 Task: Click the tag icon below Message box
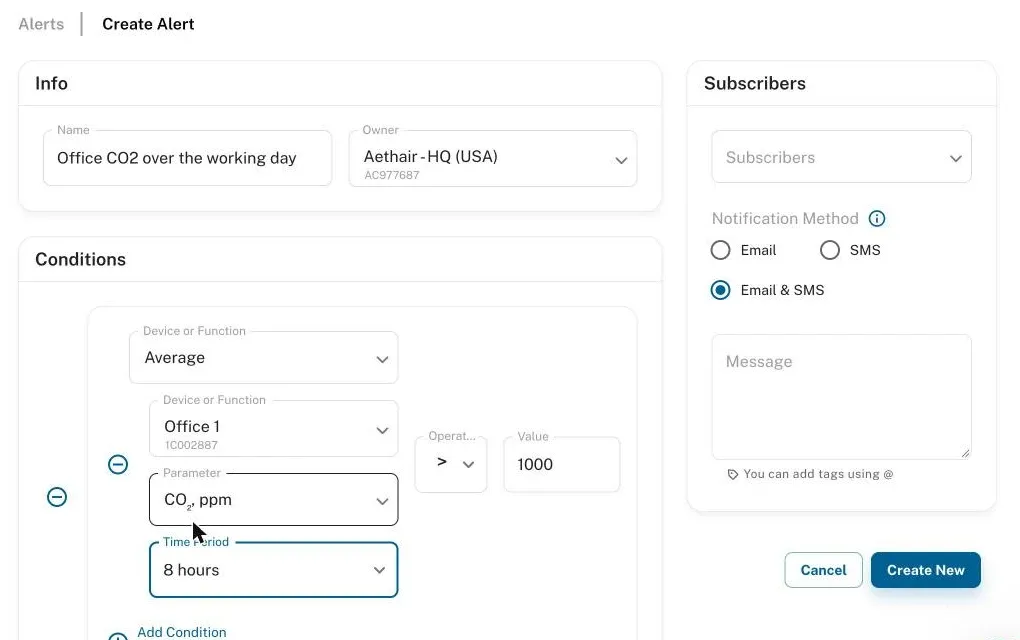click(732, 475)
